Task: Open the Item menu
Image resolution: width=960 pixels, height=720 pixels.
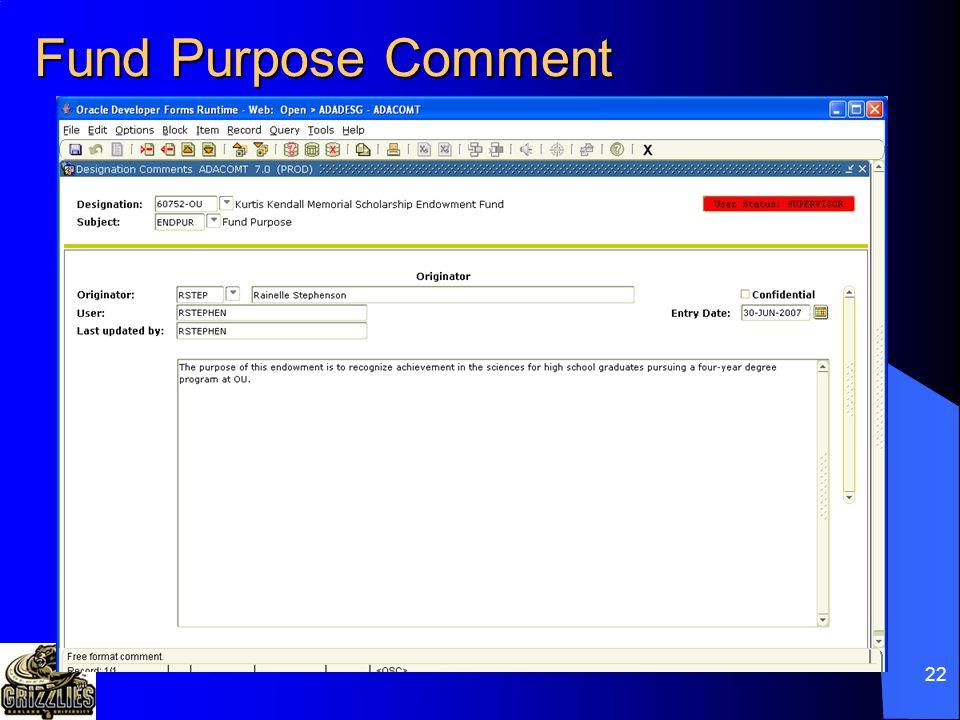Action: (207, 130)
